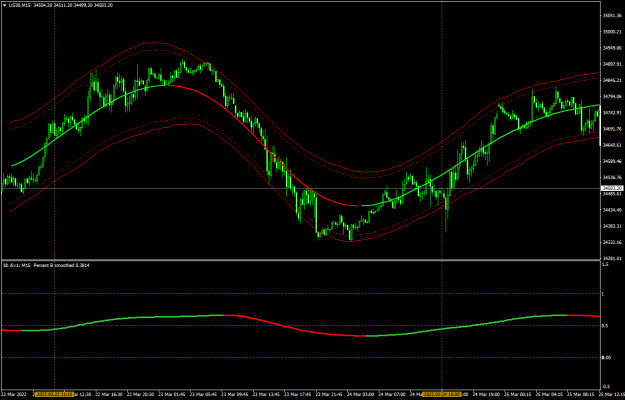Click the bb div1 Percent B smoothed label

pos(47,265)
